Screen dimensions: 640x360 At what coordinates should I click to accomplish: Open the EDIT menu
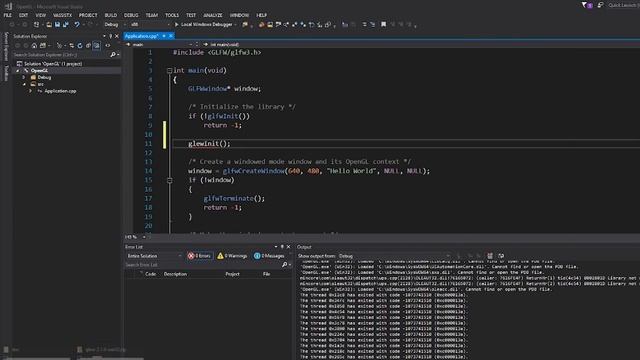[x=23, y=15]
